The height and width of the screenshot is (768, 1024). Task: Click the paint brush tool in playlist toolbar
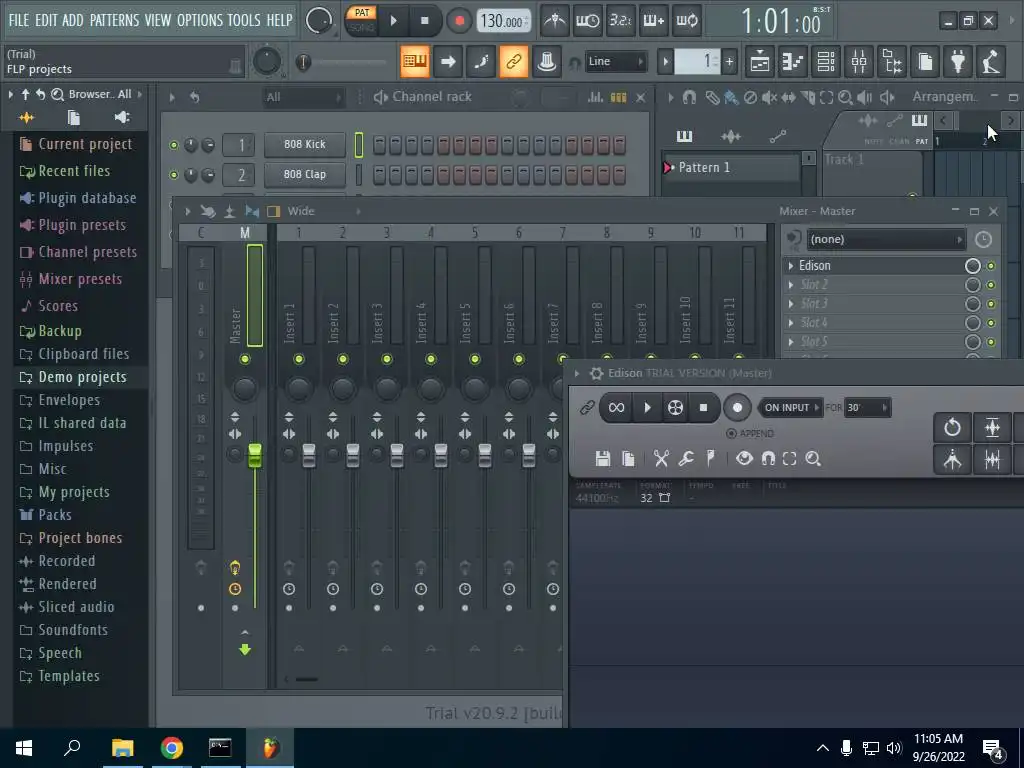pos(731,97)
